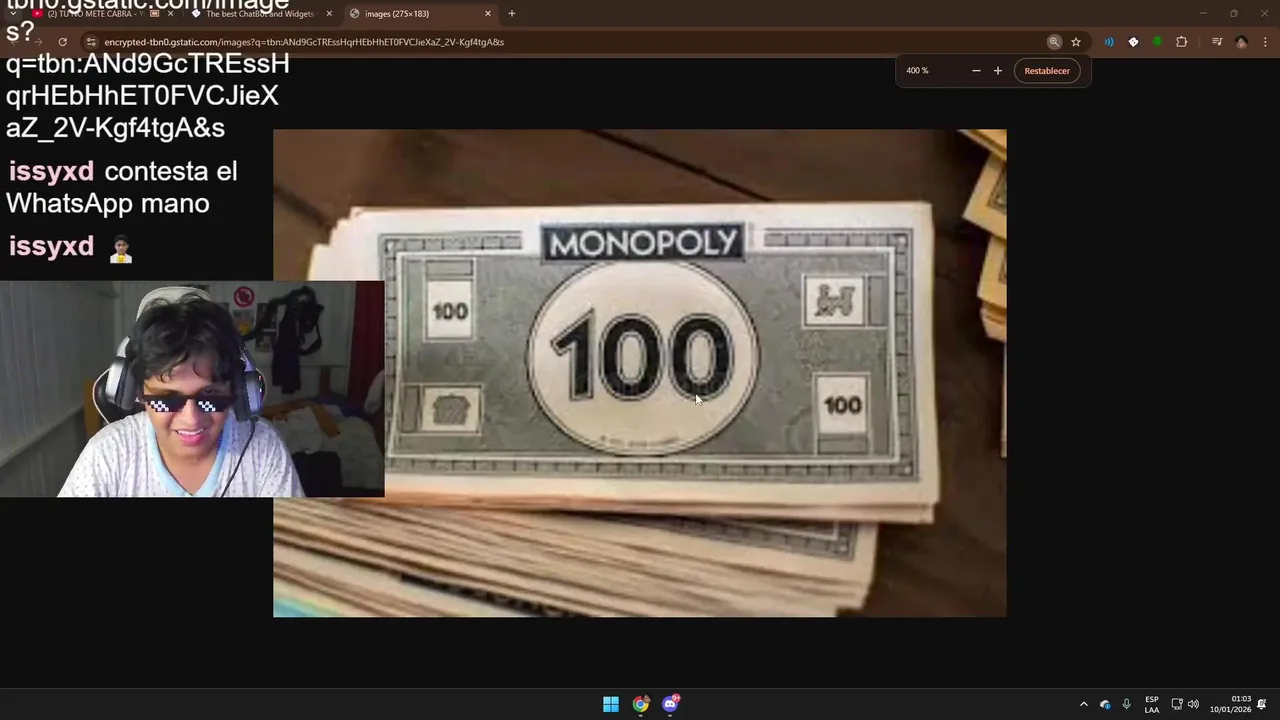The image size is (1280, 720).
Task: Open a new tab with plus button
Action: coord(512,14)
